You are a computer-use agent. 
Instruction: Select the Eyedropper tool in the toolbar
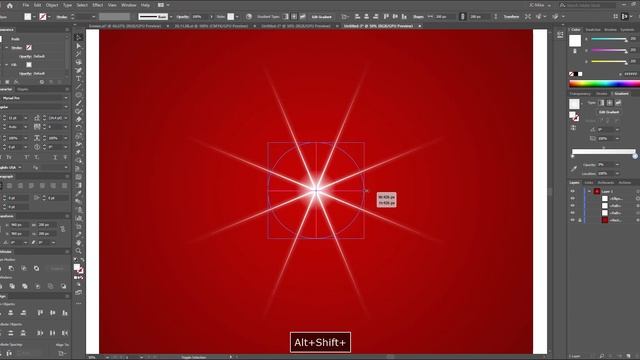(78, 193)
